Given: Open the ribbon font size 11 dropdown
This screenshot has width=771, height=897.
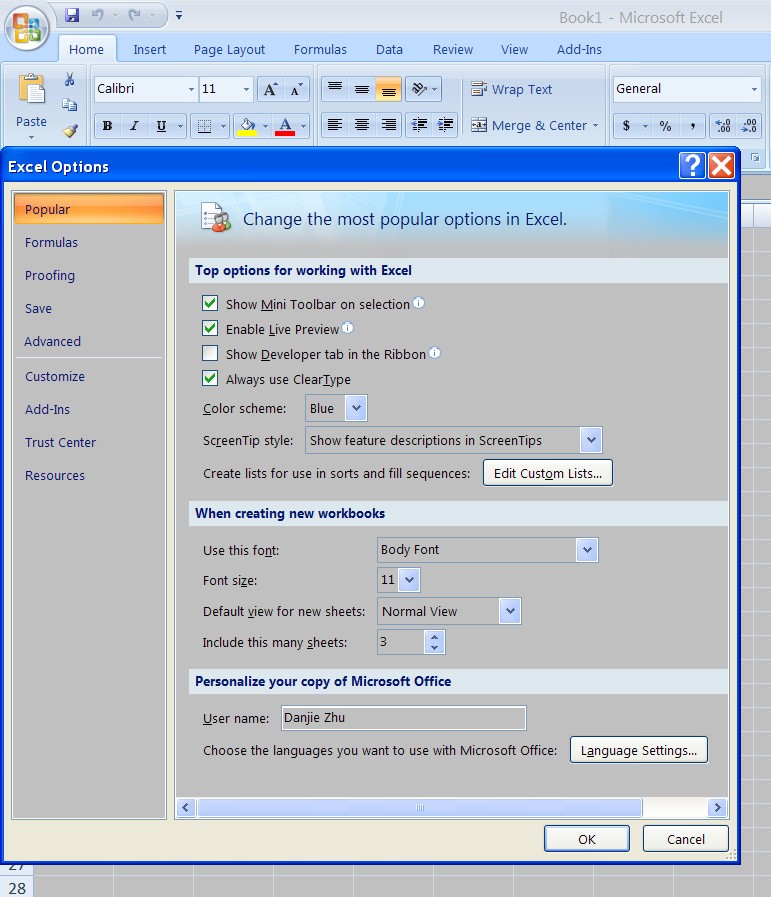Looking at the screenshot, I should (246, 89).
